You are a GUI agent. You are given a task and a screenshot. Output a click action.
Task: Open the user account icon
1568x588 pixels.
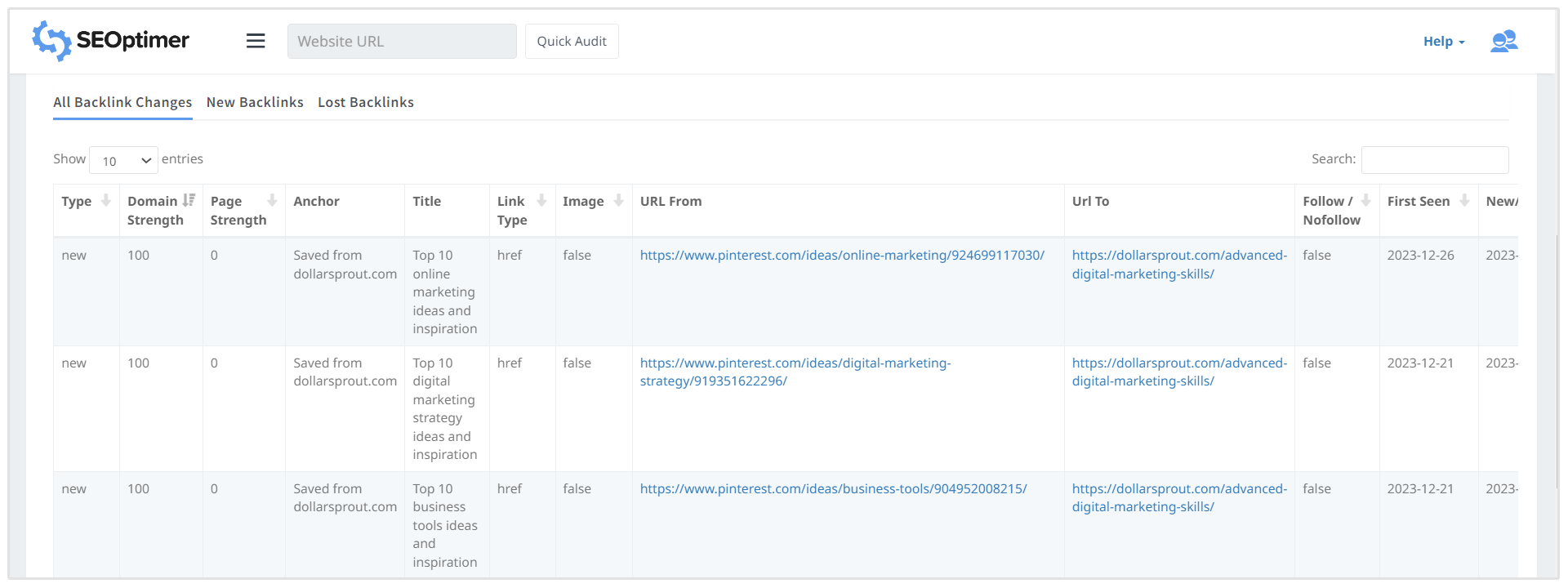pyautogui.click(x=1503, y=41)
